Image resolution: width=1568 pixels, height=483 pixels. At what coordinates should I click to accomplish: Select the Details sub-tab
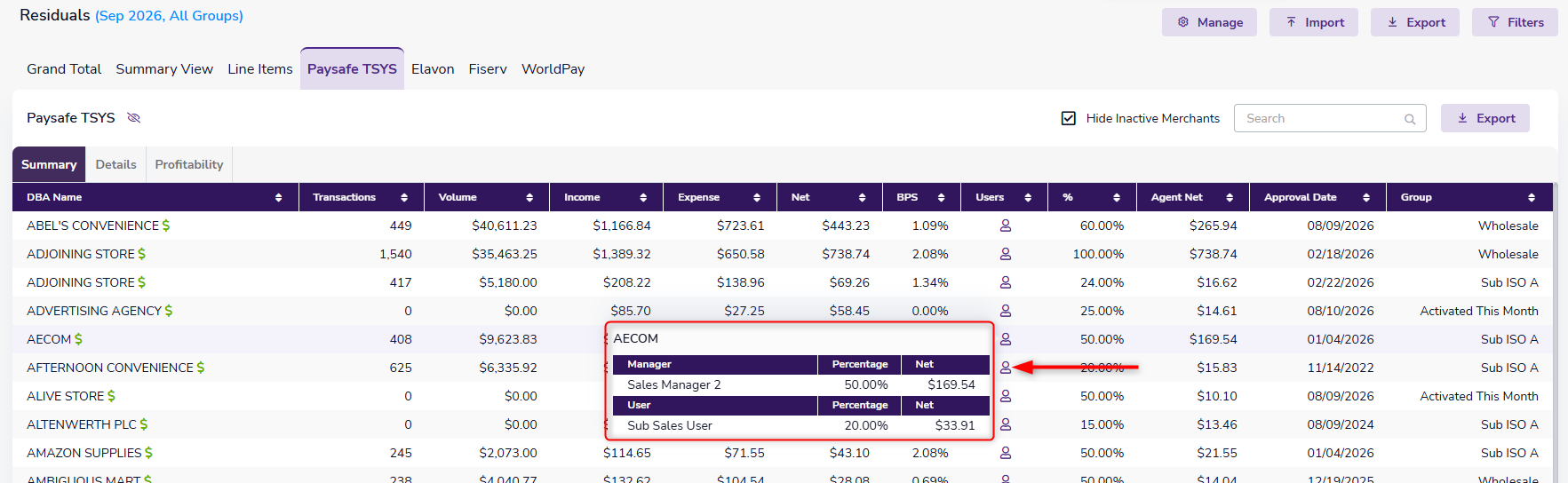(x=115, y=164)
